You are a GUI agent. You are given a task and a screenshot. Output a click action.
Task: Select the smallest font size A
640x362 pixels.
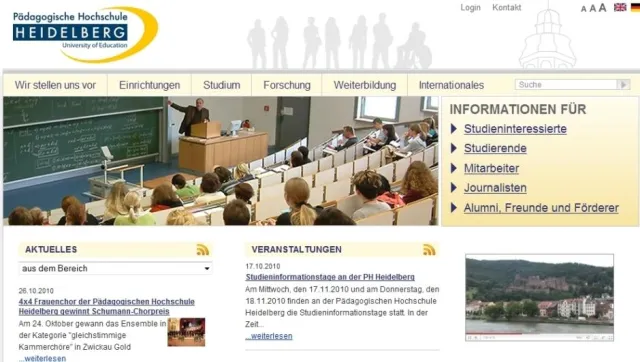tap(583, 9)
